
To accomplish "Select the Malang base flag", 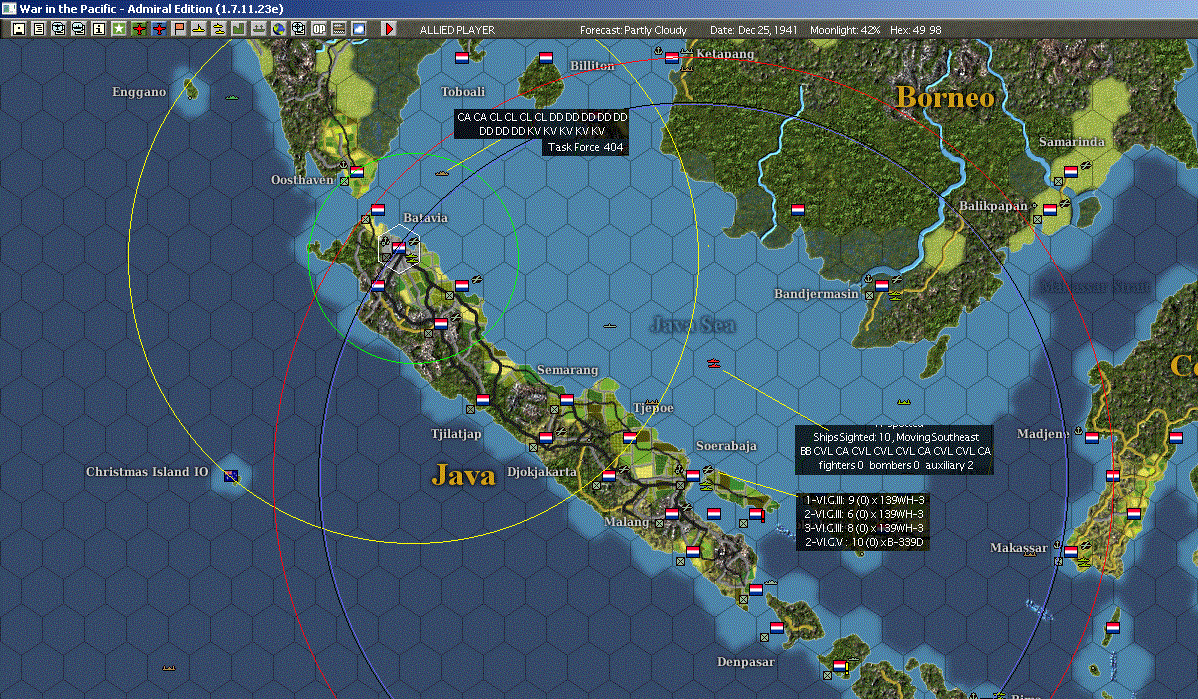I will 672,513.
